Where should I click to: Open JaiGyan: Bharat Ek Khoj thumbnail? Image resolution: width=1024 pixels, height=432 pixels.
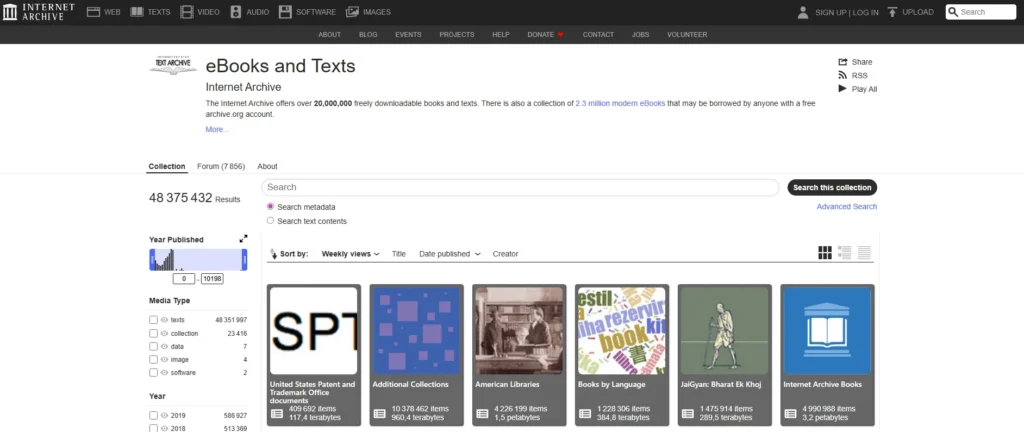(x=724, y=331)
